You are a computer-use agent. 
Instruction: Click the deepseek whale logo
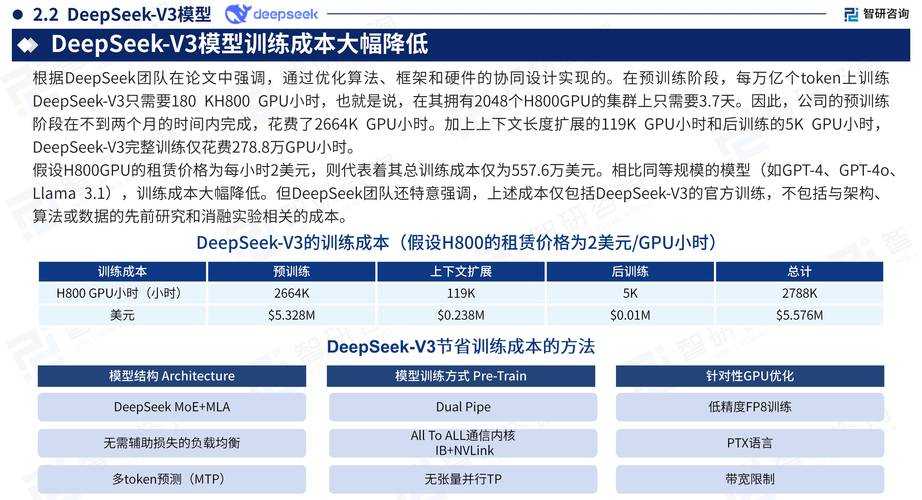[x=238, y=14]
